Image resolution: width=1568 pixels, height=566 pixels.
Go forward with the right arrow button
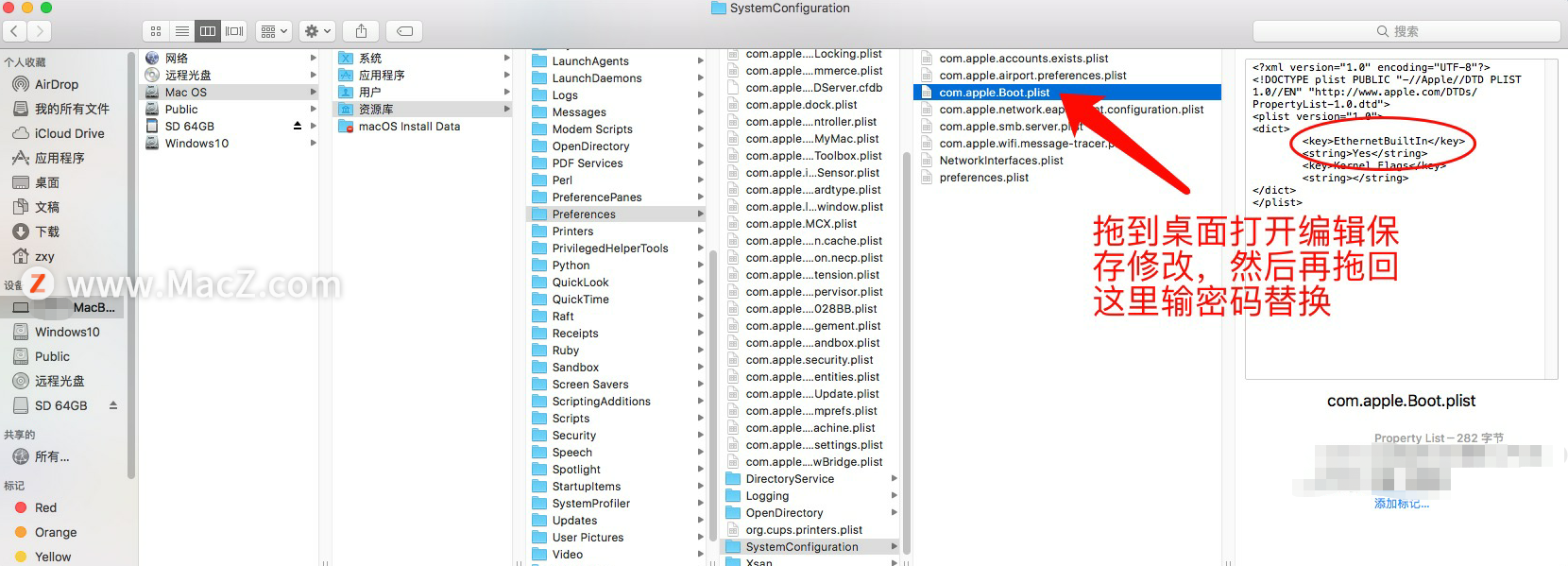tap(40, 31)
